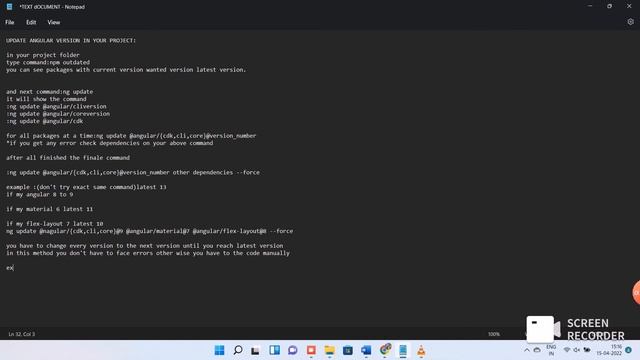Click the line 'in your project folder'
This screenshot has height=360, width=640.
pyautogui.click(x=43, y=55)
